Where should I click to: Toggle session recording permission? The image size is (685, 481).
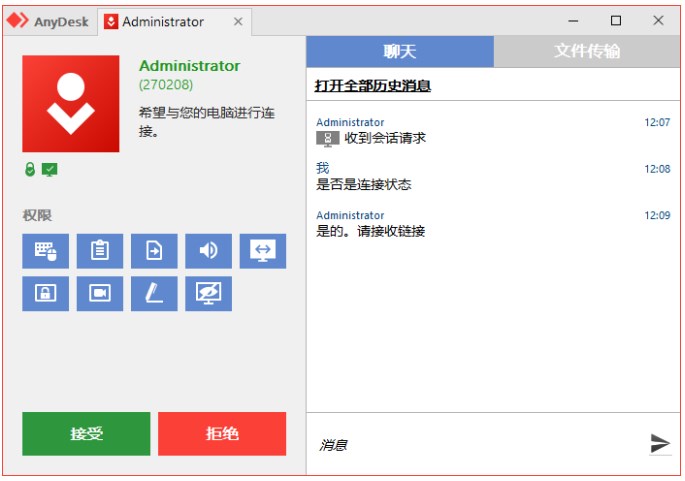tap(100, 293)
